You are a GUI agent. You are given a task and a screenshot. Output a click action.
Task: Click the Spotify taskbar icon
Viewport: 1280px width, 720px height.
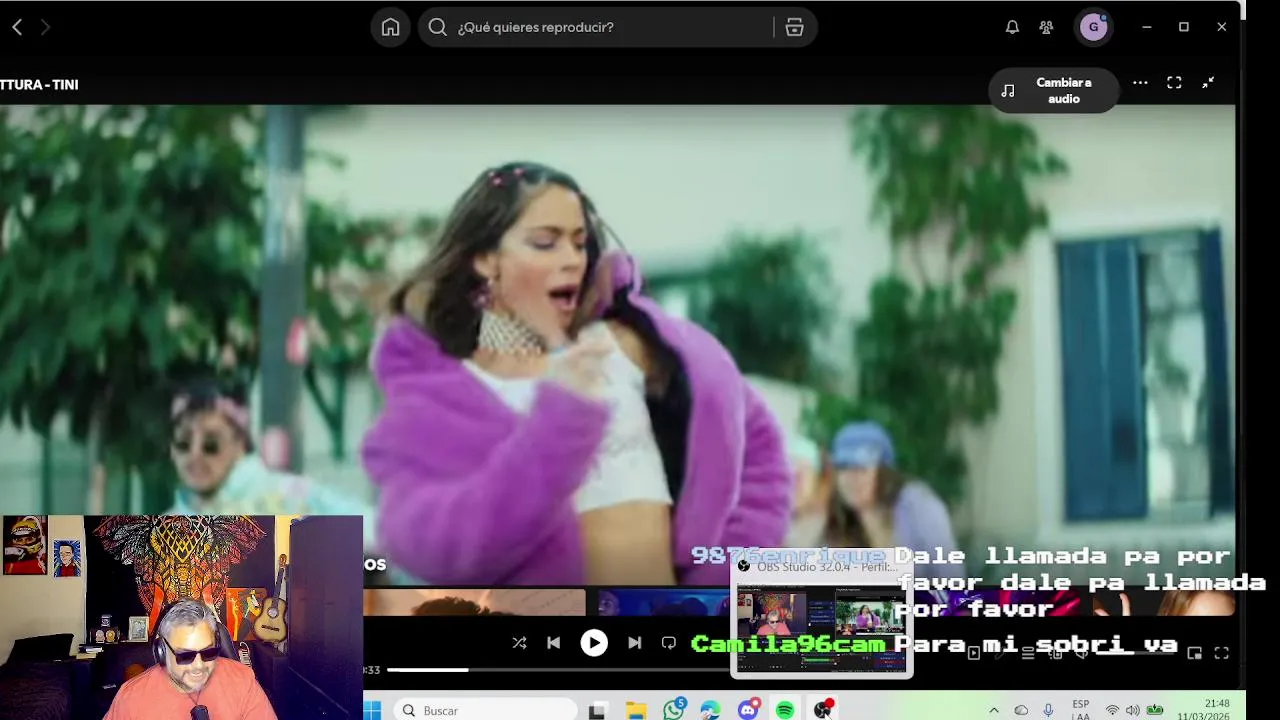click(785, 711)
